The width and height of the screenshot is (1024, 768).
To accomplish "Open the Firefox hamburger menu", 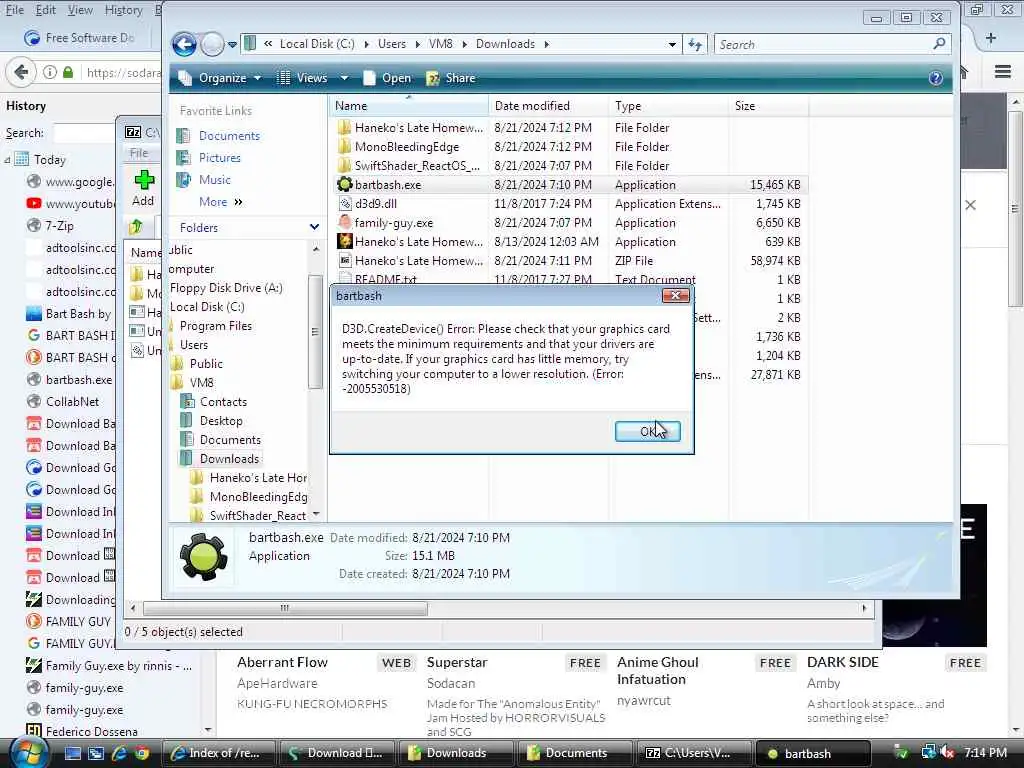I will [x=1002, y=72].
